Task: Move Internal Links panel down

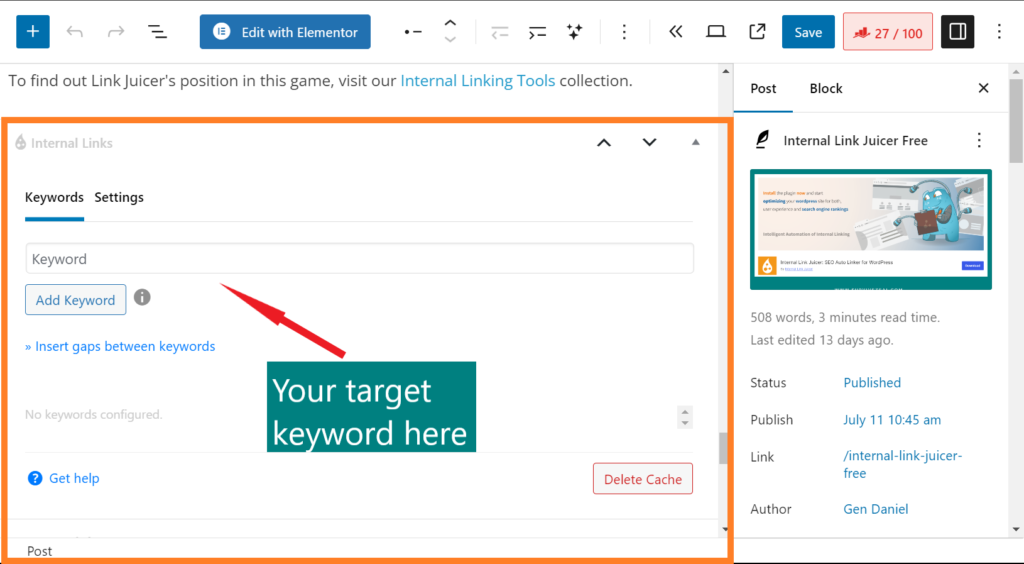Action: (649, 143)
